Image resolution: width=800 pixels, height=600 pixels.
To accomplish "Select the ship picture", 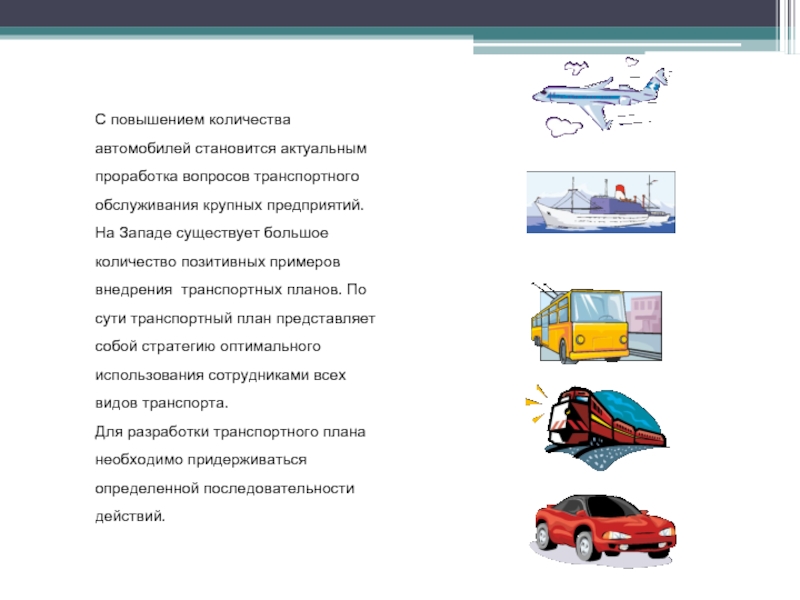I will [x=601, y=203].
